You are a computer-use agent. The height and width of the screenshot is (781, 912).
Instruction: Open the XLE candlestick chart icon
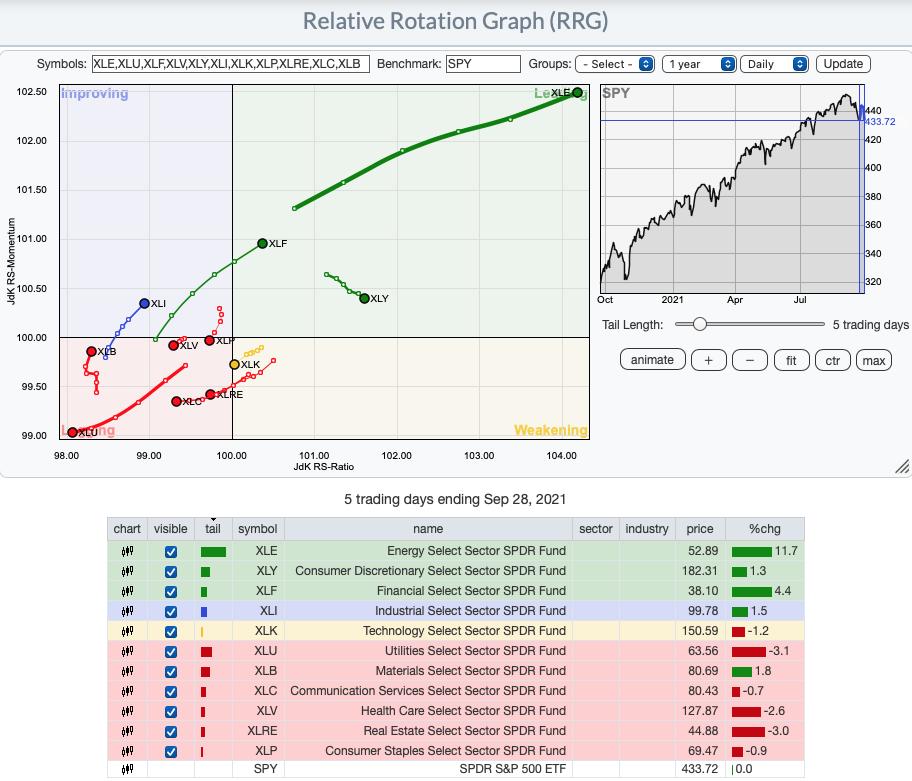point(127,551)
